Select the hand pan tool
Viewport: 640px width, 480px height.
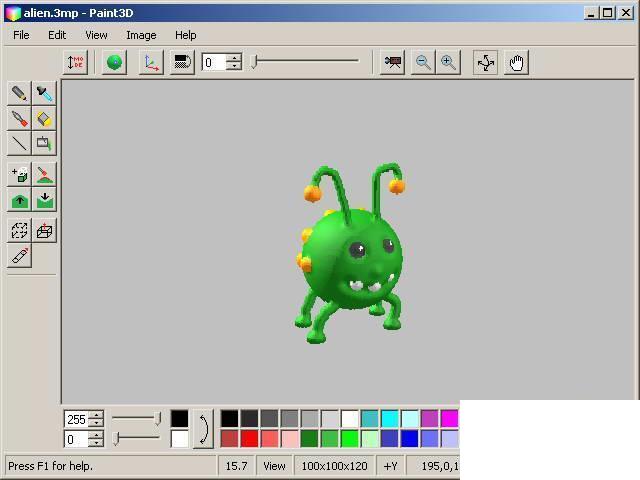pyautogui.click(x=516, y=62)
